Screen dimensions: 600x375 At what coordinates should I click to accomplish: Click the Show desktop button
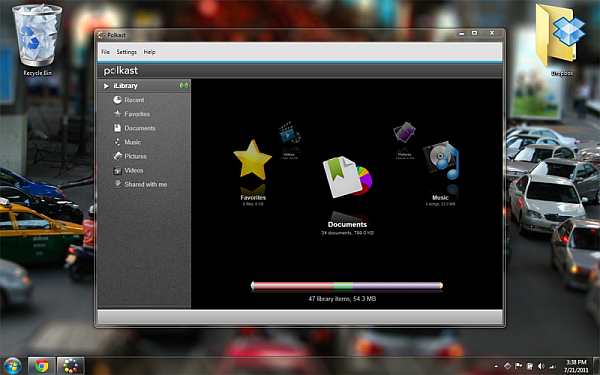[x=596, y=366]
